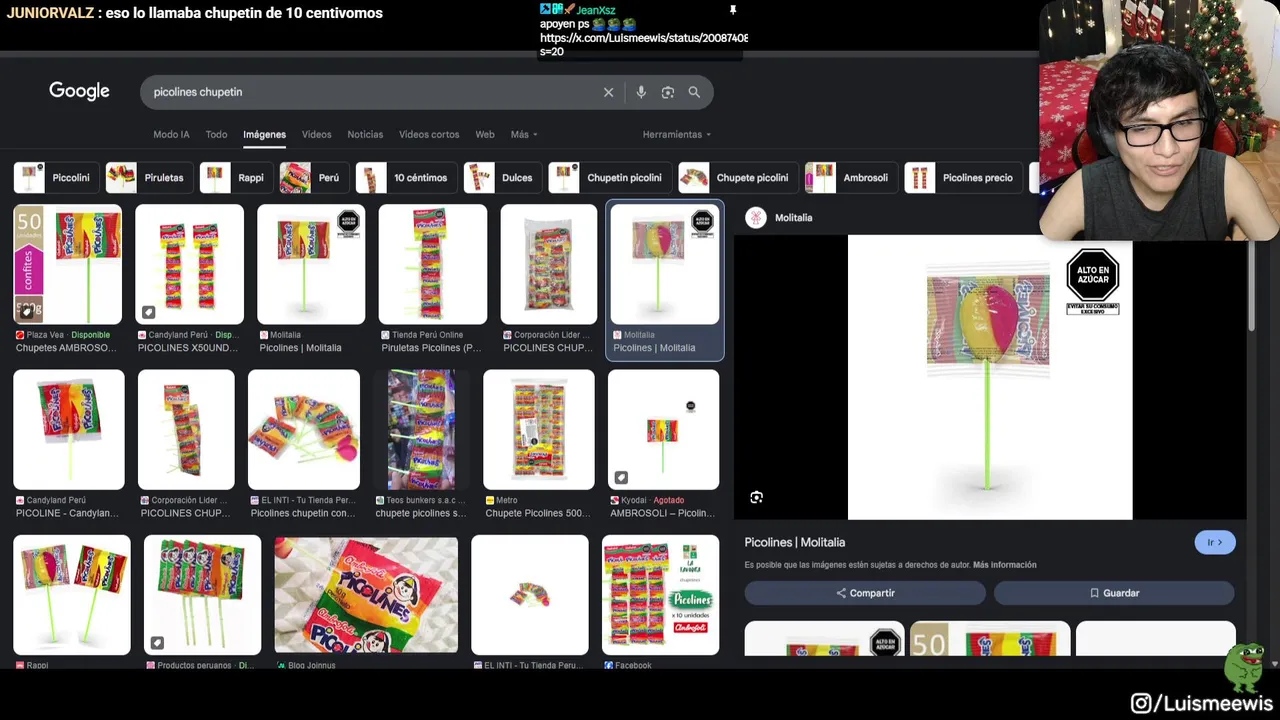
Task: Apply the Dulces filter chip
Action: pos(502,178)
